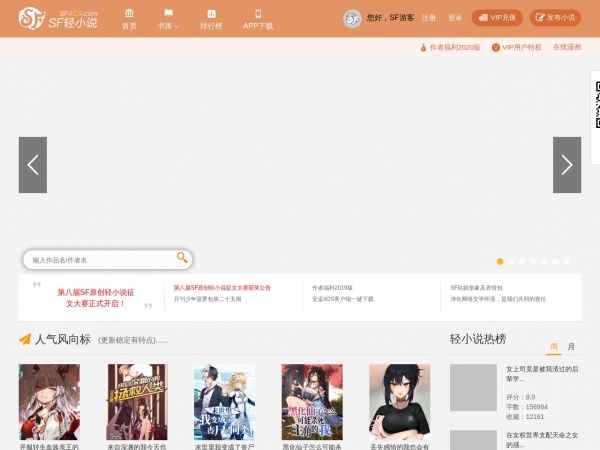The height and width of the screenshot is (450, 600).
Task: Open the 排行榜 rankings page
Action: (211, 19)
